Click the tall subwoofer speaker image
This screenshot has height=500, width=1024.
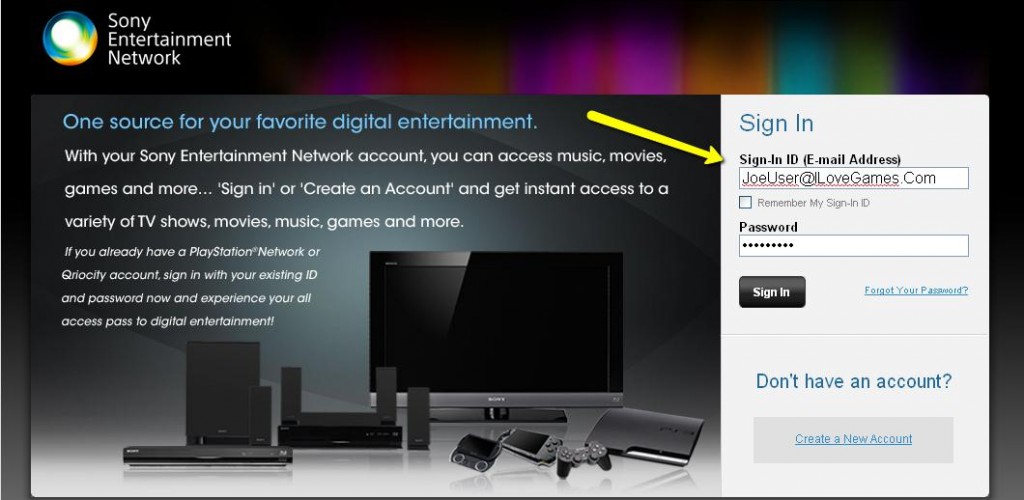[x=223, y=392]
